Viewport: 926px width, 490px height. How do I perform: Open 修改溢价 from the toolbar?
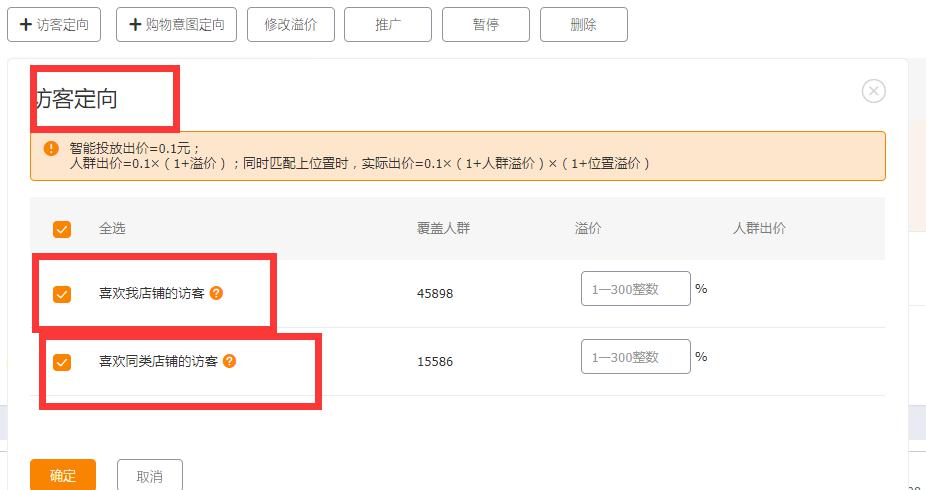tap(290, 25)
